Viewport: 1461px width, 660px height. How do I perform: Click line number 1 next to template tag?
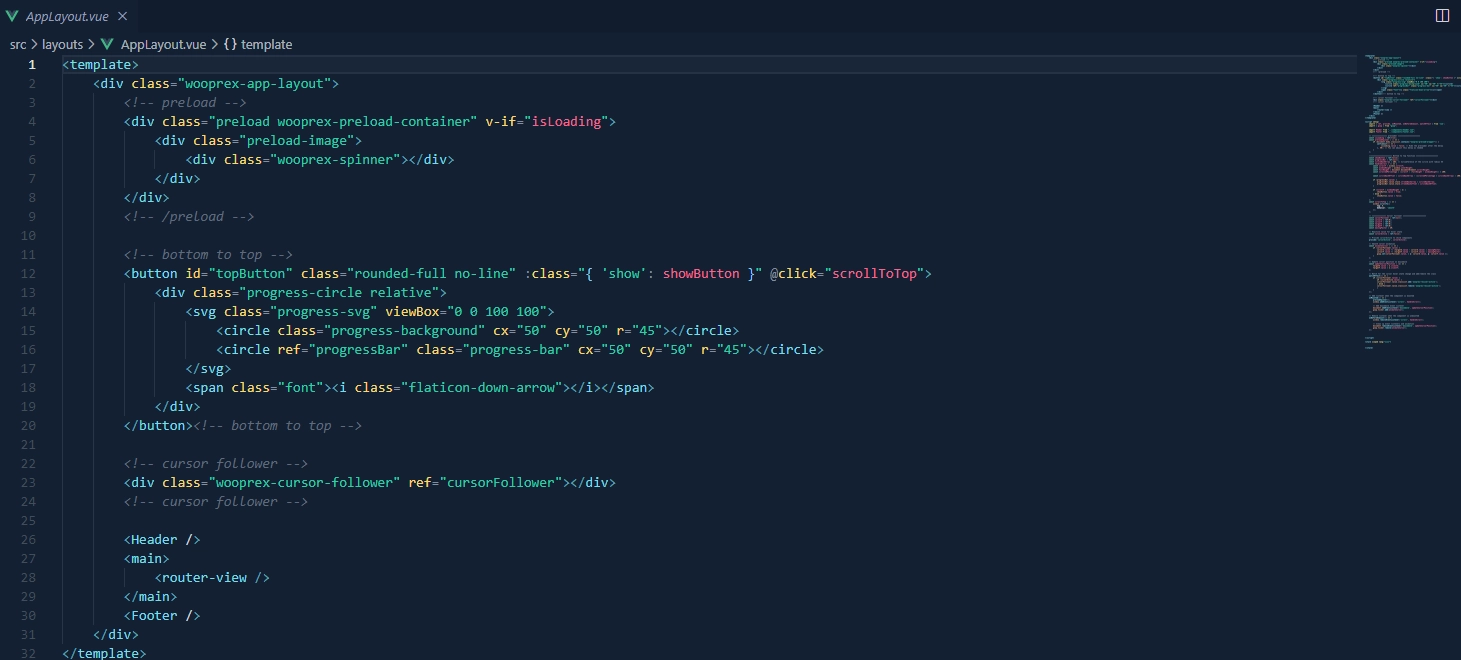click(31, 64)
